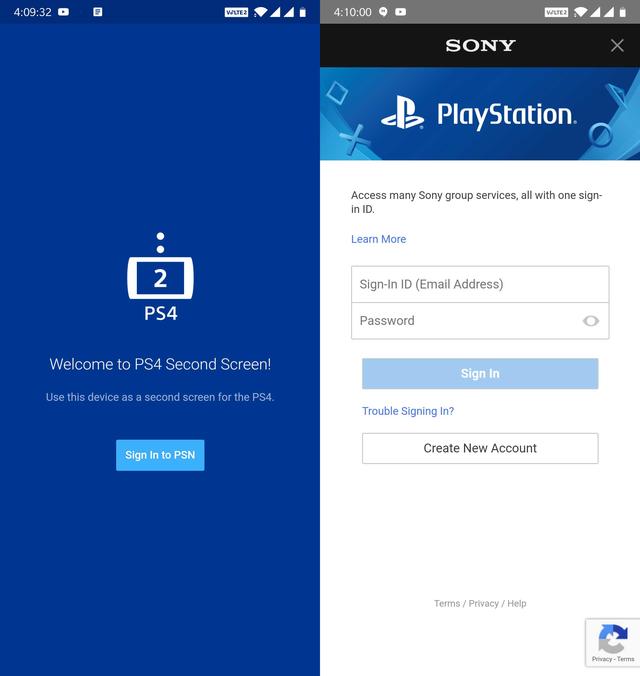Tap the battery icon in left status bar
The height and width of the screenshot is (676, 640).
(303, 12)
